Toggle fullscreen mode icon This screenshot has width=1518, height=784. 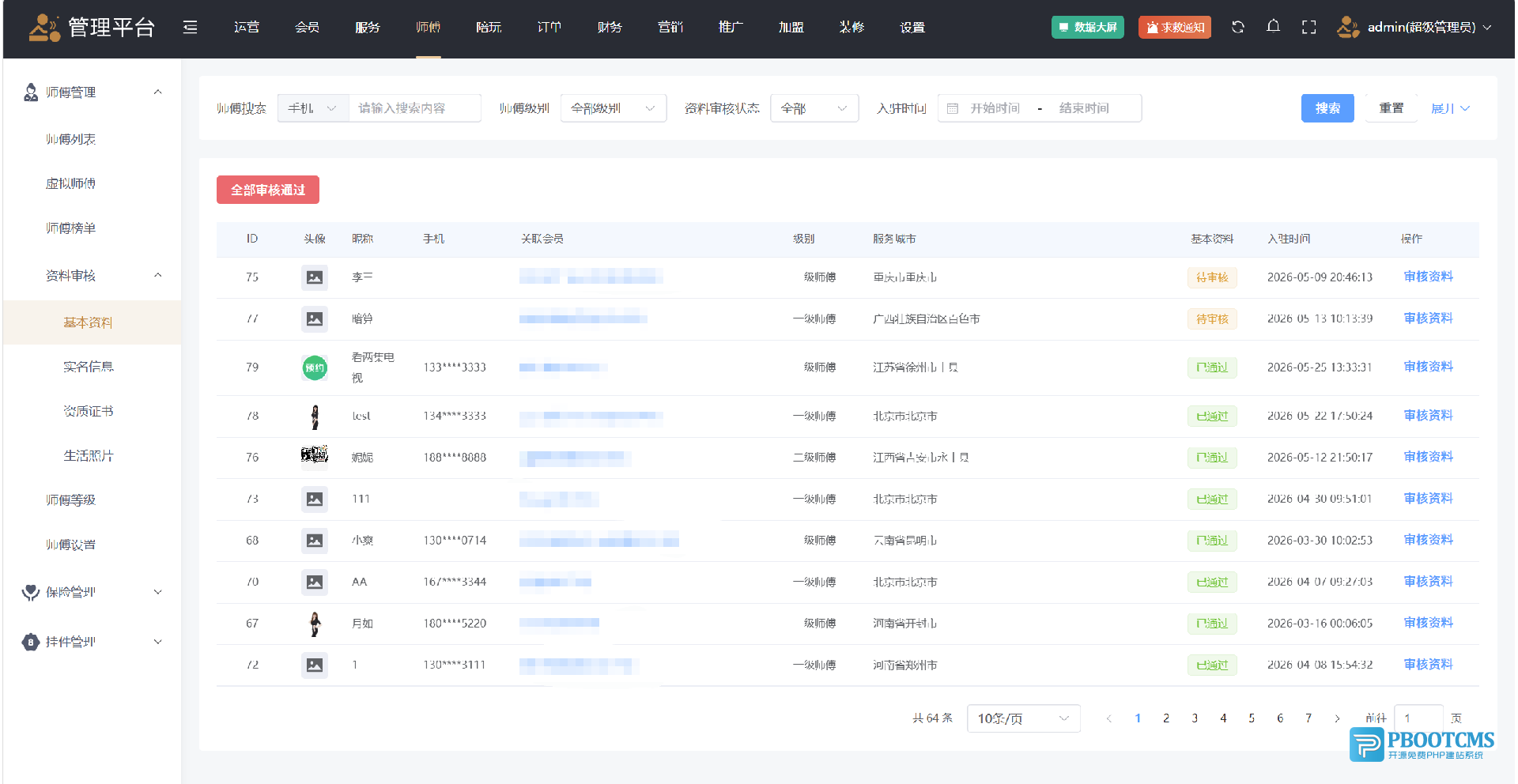click(1309, 27)
